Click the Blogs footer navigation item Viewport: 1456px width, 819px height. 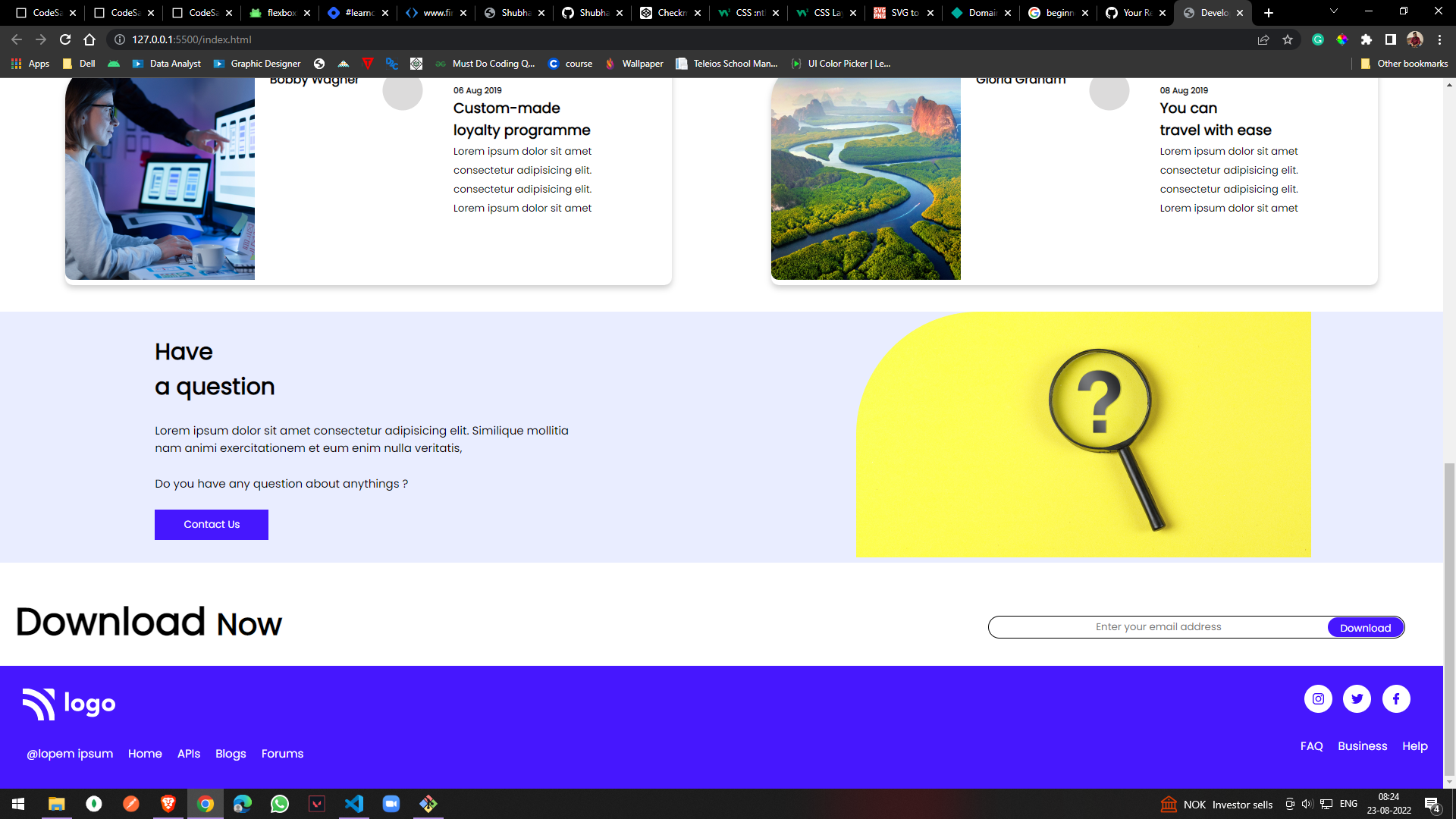point(230,754)
